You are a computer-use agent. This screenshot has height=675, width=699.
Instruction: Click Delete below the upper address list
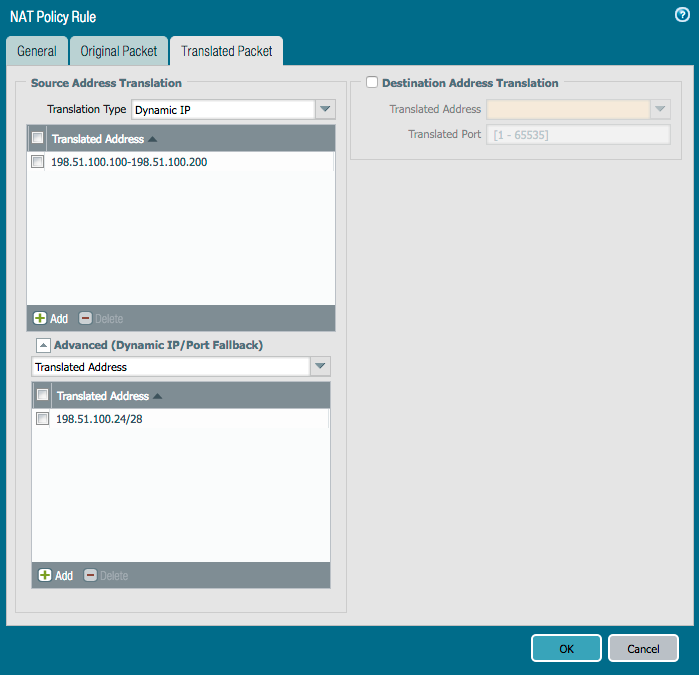pyautogui.click(x=101, y=318)
